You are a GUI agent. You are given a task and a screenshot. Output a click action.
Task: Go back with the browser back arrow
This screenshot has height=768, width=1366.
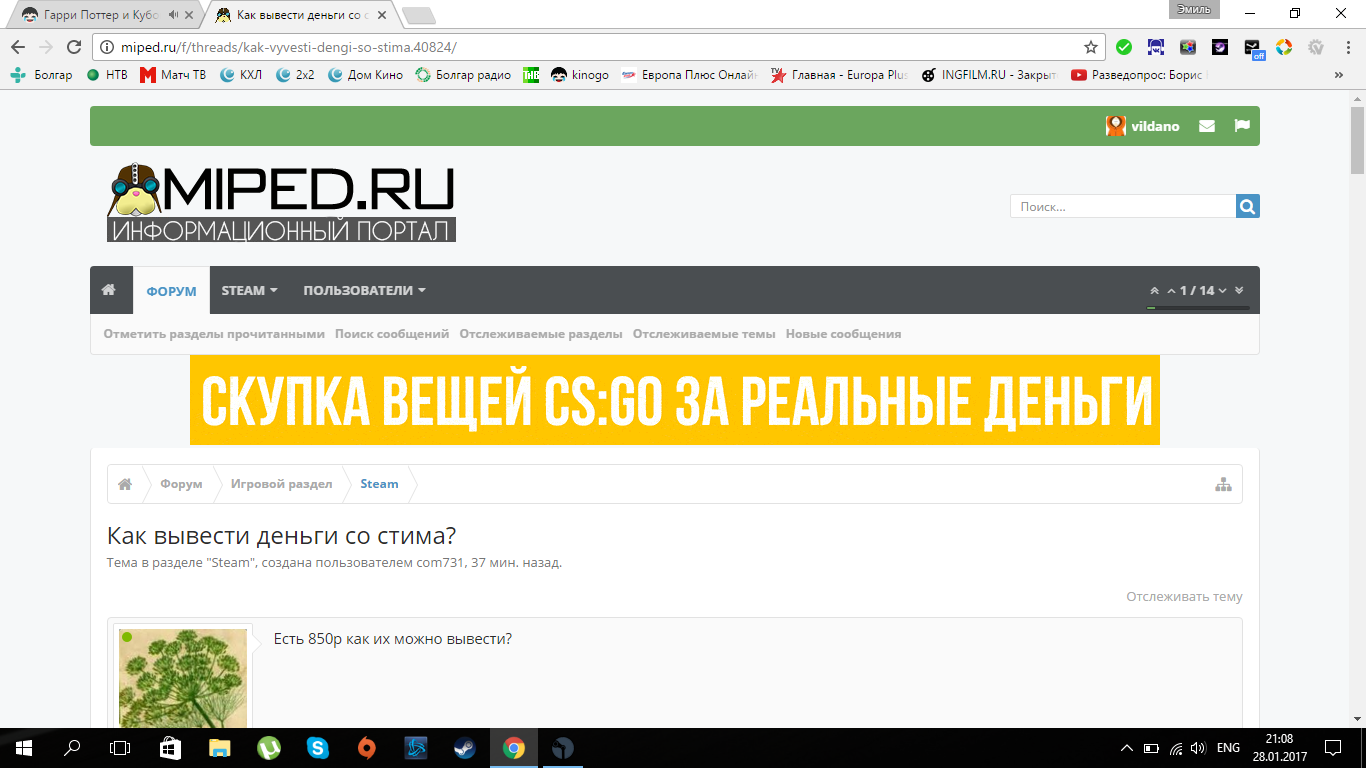[18, 47]
